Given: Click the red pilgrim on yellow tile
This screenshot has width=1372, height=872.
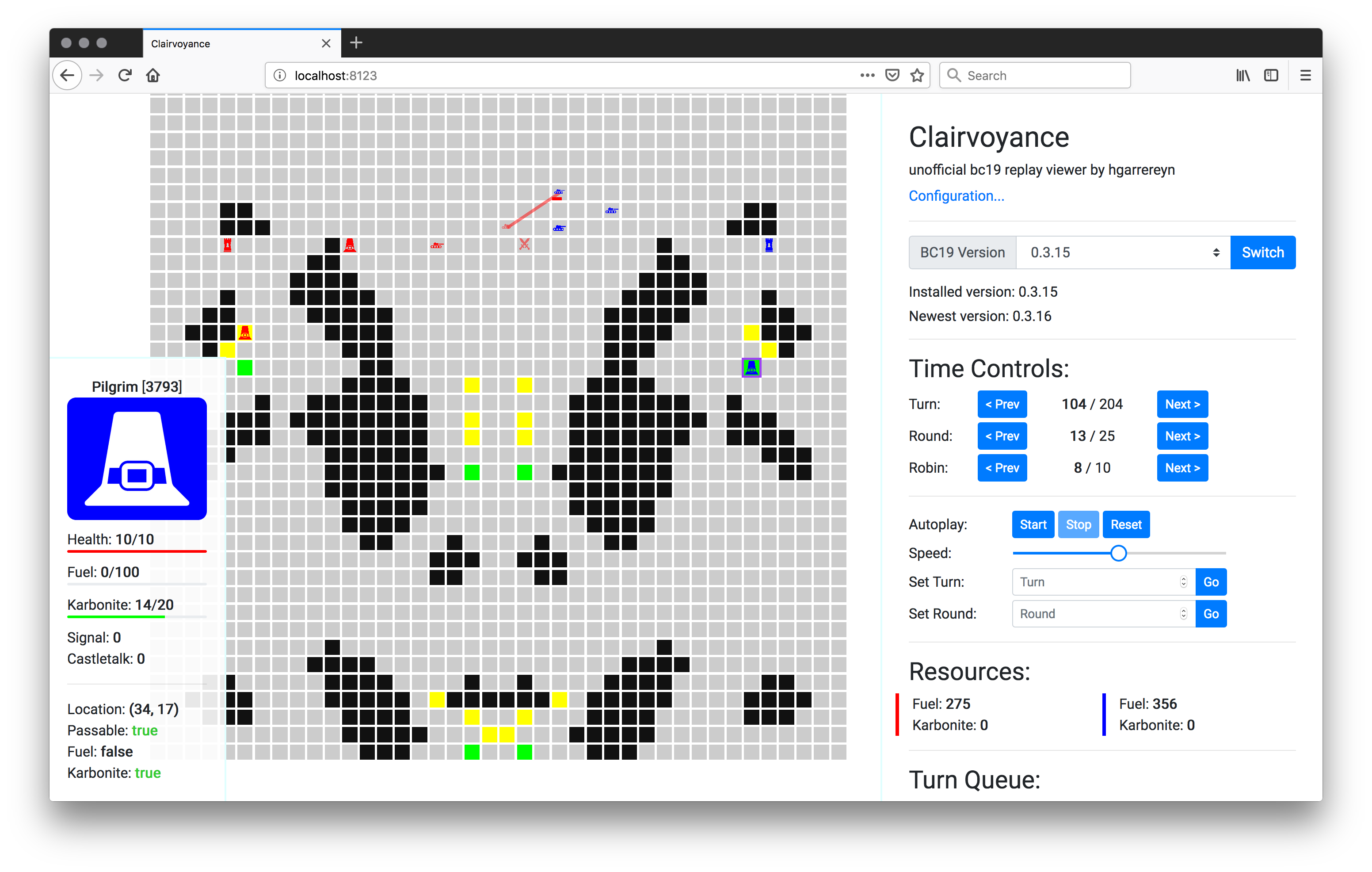Looking at the screenshot, I should [245, 332].
